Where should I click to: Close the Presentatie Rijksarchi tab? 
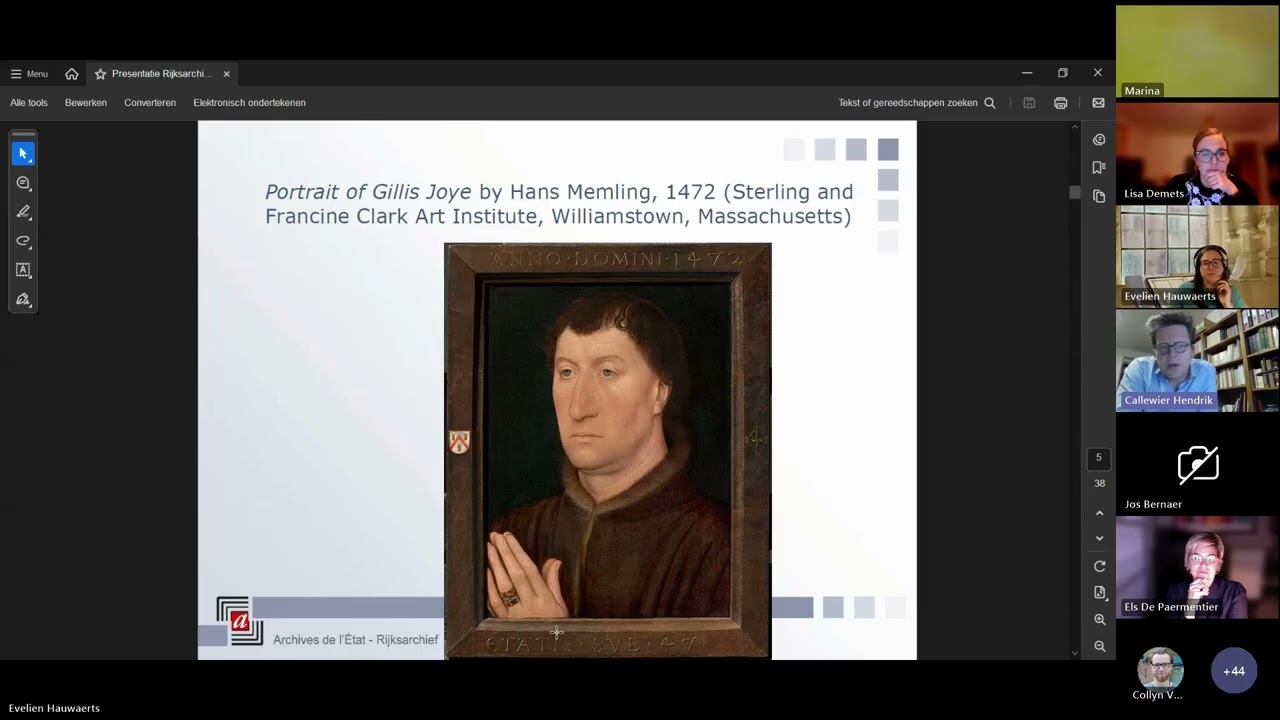coord(227,74)
